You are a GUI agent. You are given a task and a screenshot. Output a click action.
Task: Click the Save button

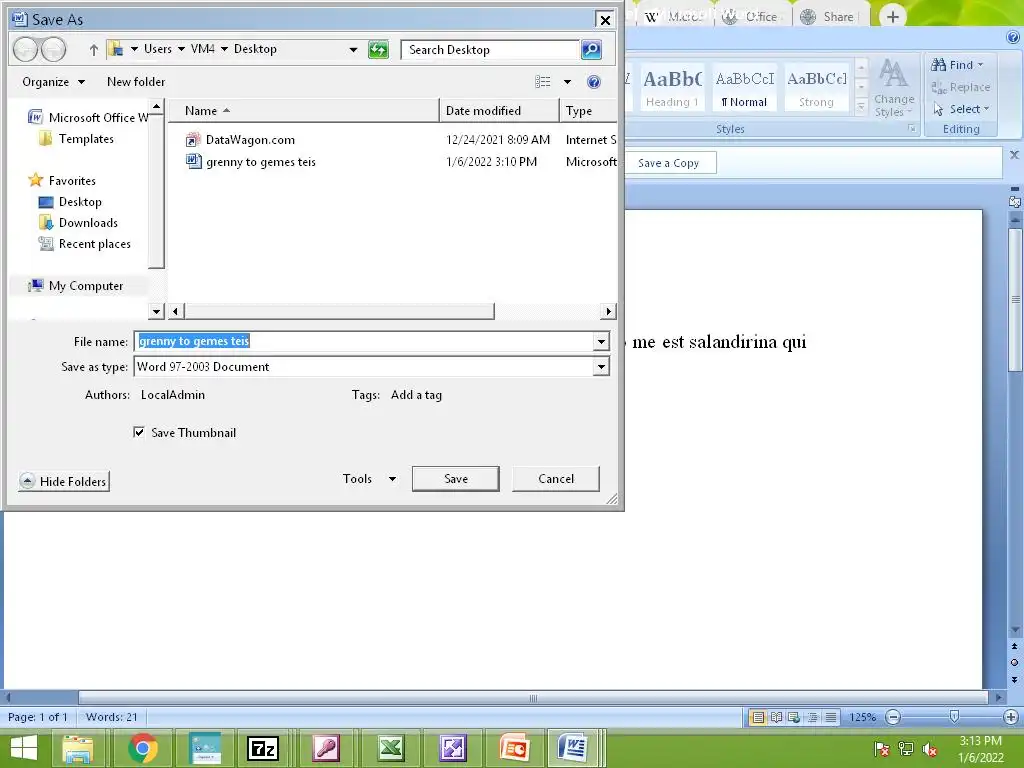[456, 479]
